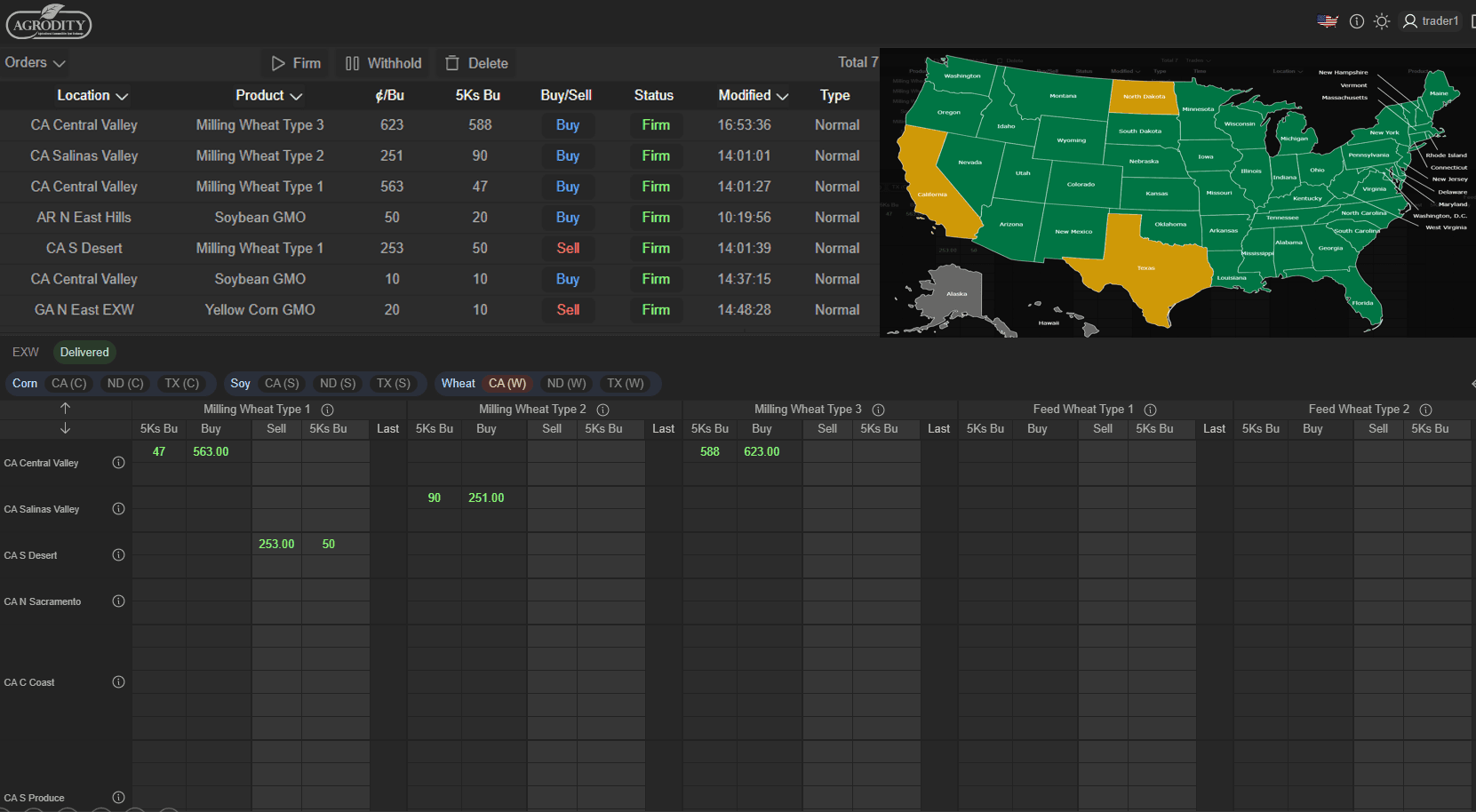Click info icon beside CA S Desert

118,555
